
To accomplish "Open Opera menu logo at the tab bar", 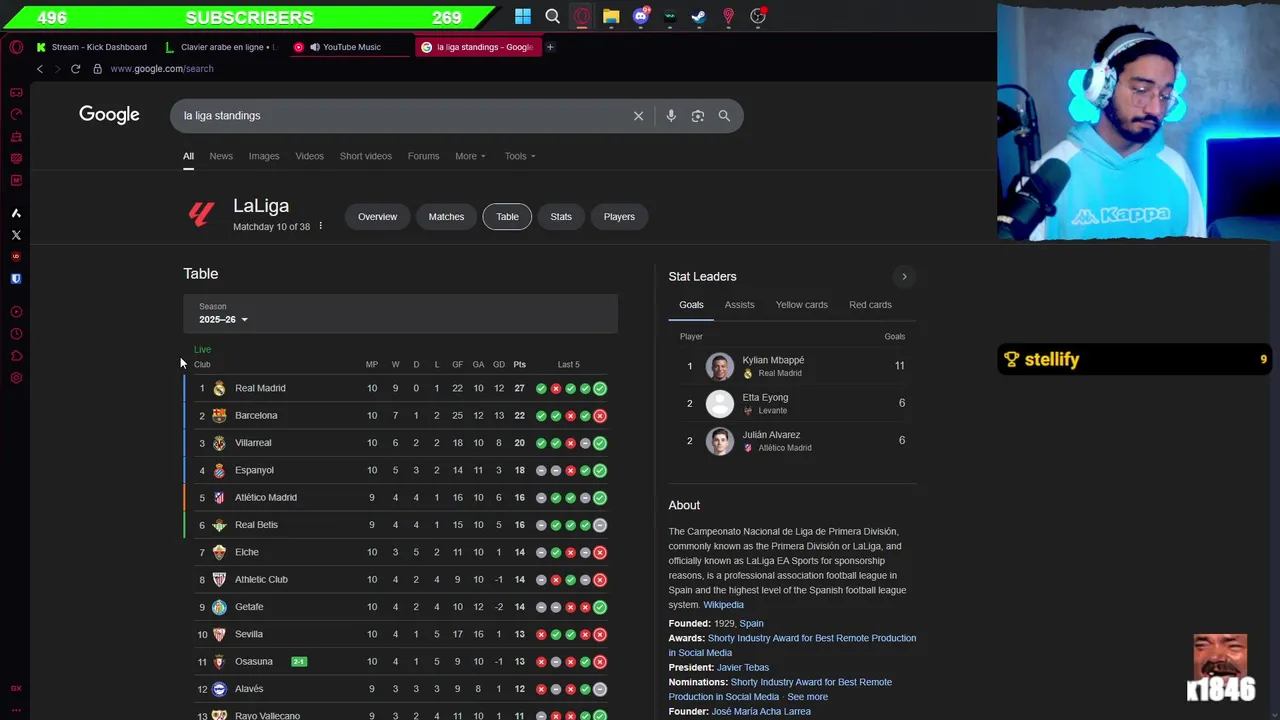I will 16,47.
